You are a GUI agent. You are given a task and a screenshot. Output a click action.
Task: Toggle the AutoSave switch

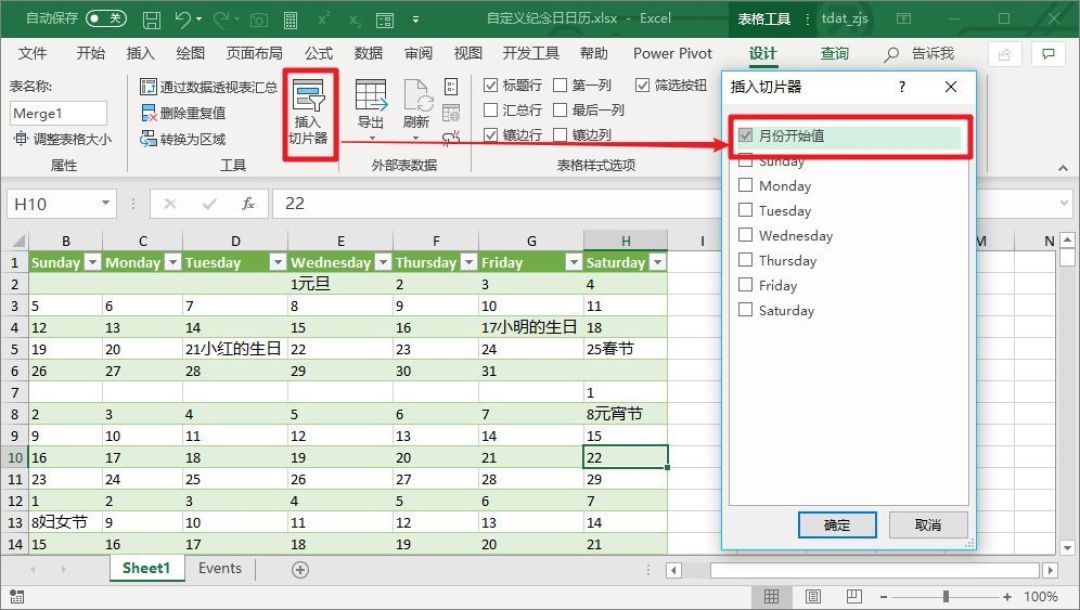[106, 19]
